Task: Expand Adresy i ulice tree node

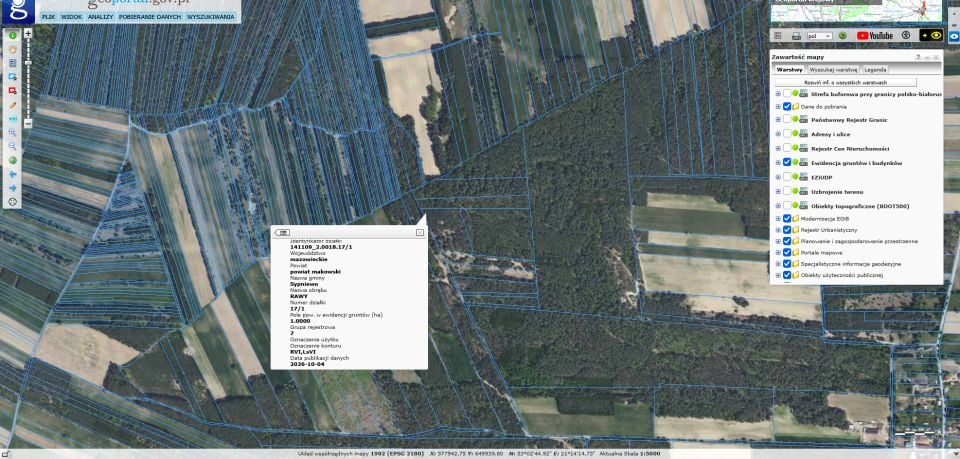Action: pyautogui.click(x=778, y=134)
